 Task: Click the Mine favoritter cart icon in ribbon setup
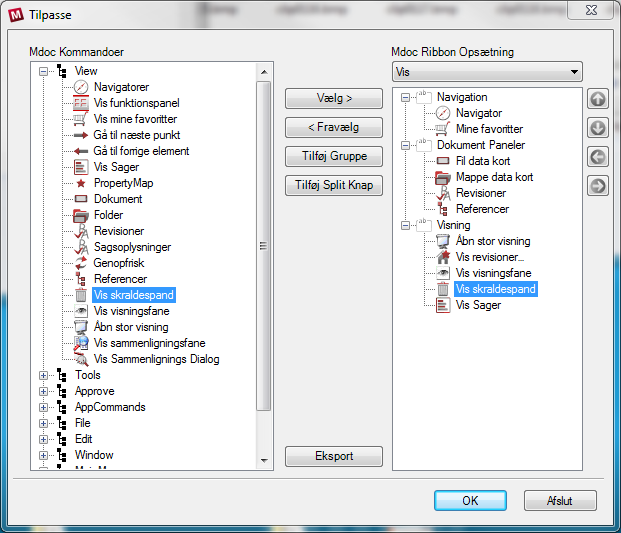click(443, 129)
